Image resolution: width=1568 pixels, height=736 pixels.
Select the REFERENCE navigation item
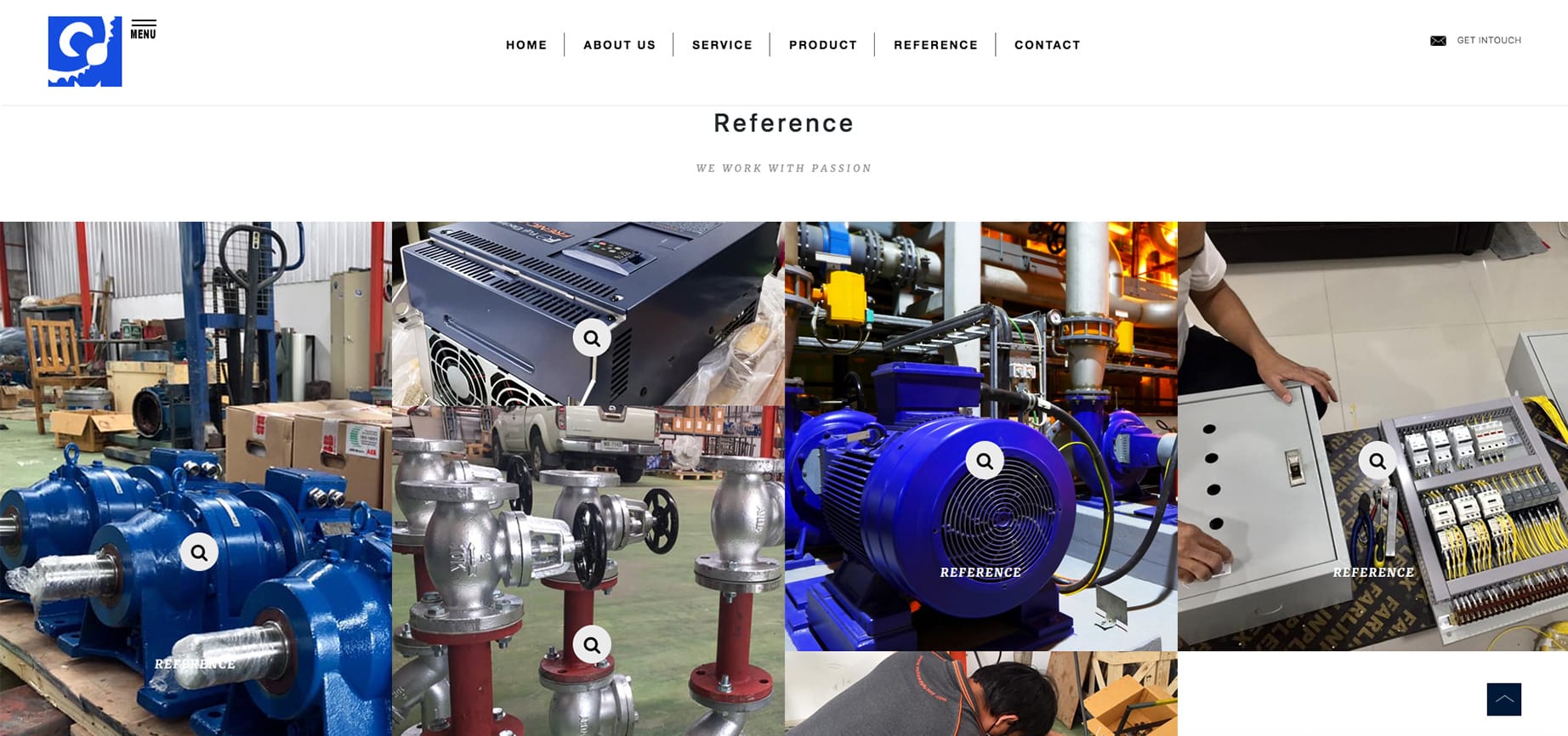pyautogui.click(x=935, y=45)
